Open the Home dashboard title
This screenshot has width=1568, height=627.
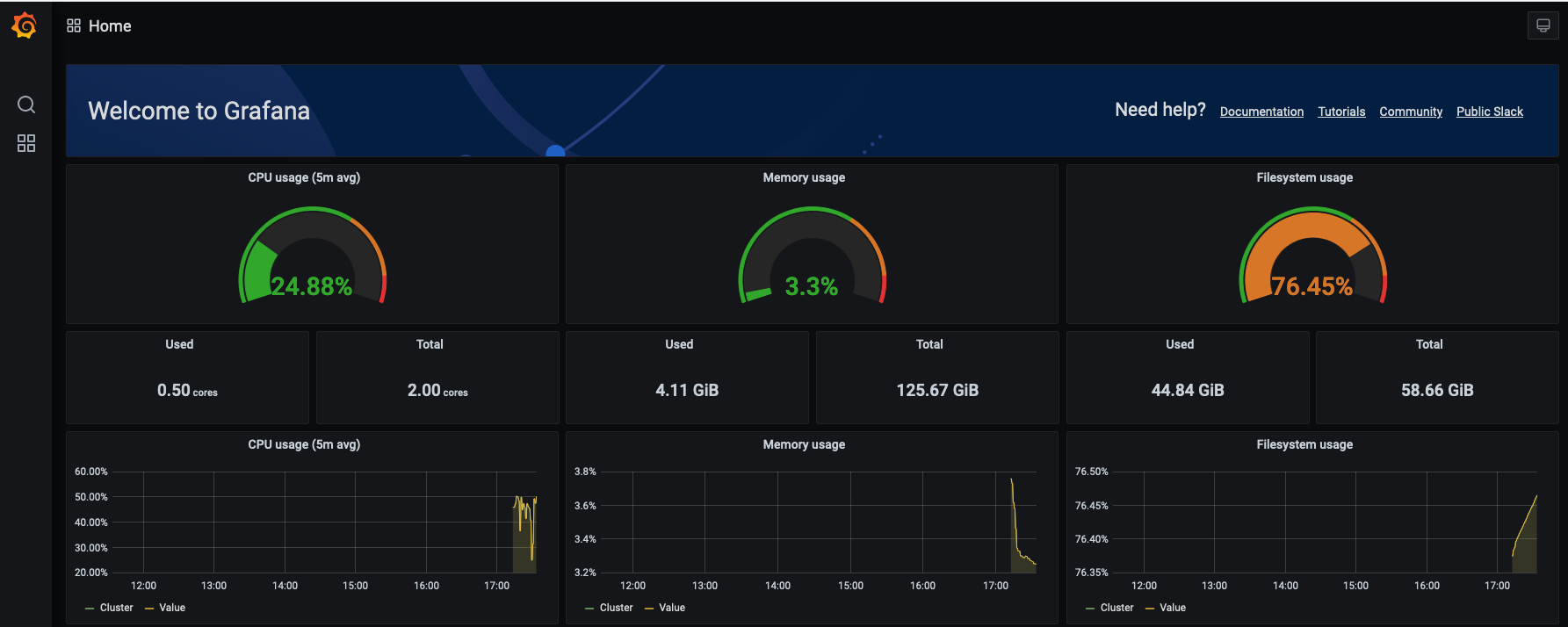pyautogui.click(x=110, y=26)
